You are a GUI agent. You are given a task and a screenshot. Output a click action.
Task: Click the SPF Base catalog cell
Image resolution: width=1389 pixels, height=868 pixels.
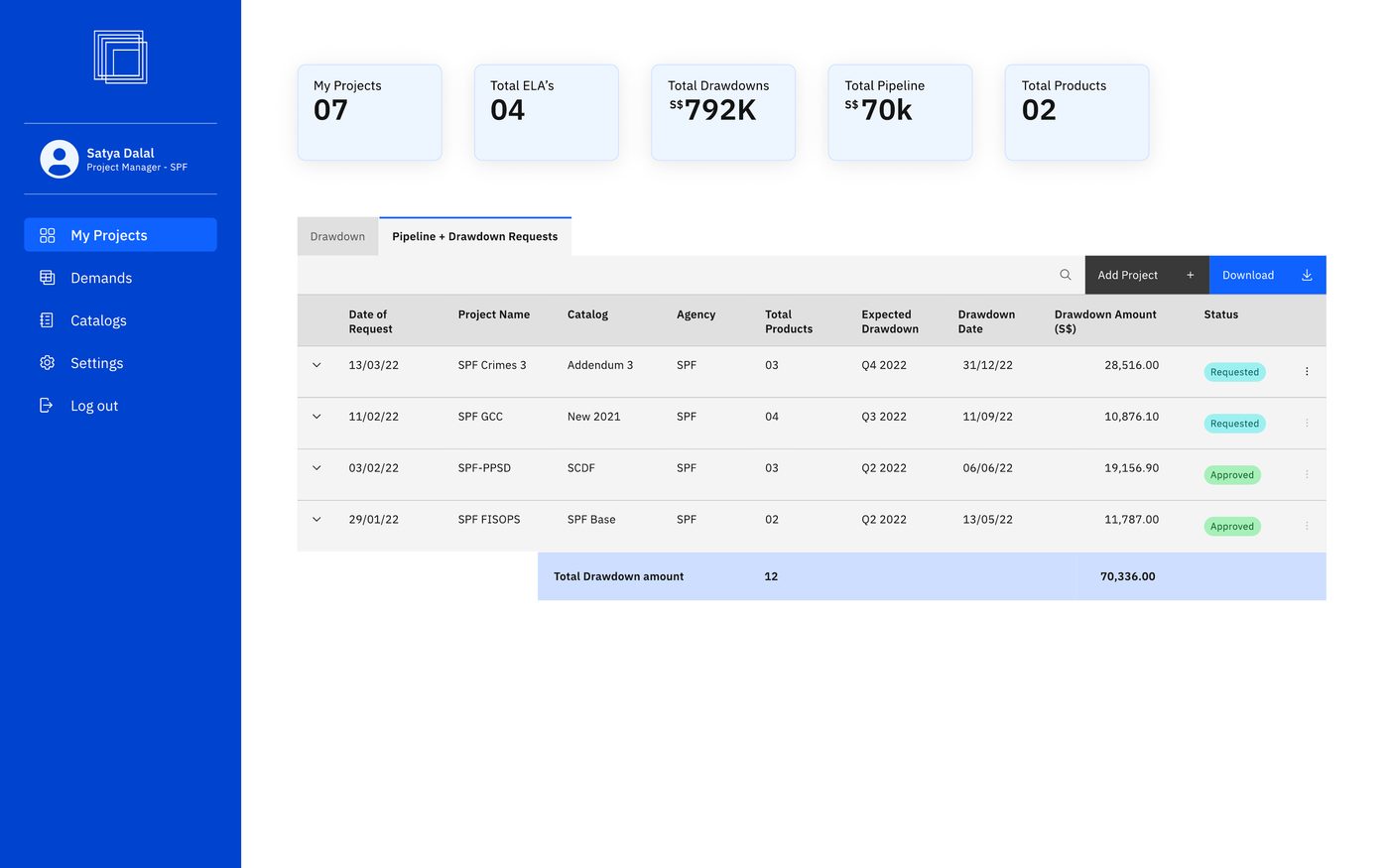591,520
